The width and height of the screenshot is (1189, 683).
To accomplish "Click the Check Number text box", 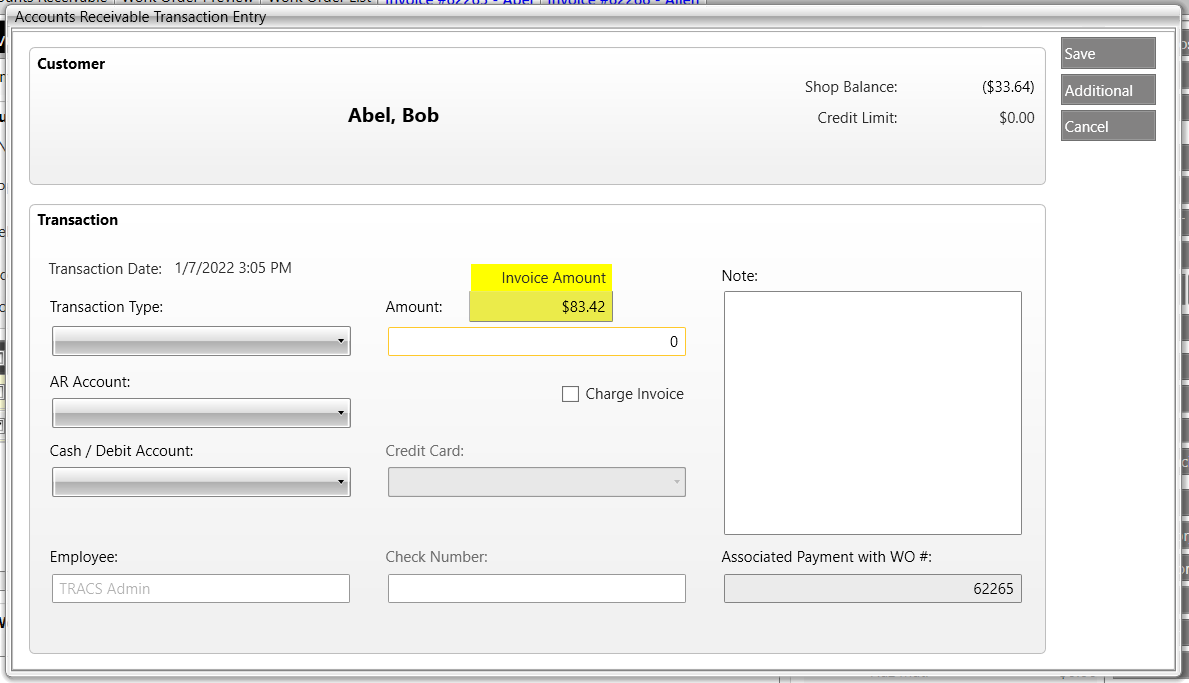I will 536,589.
